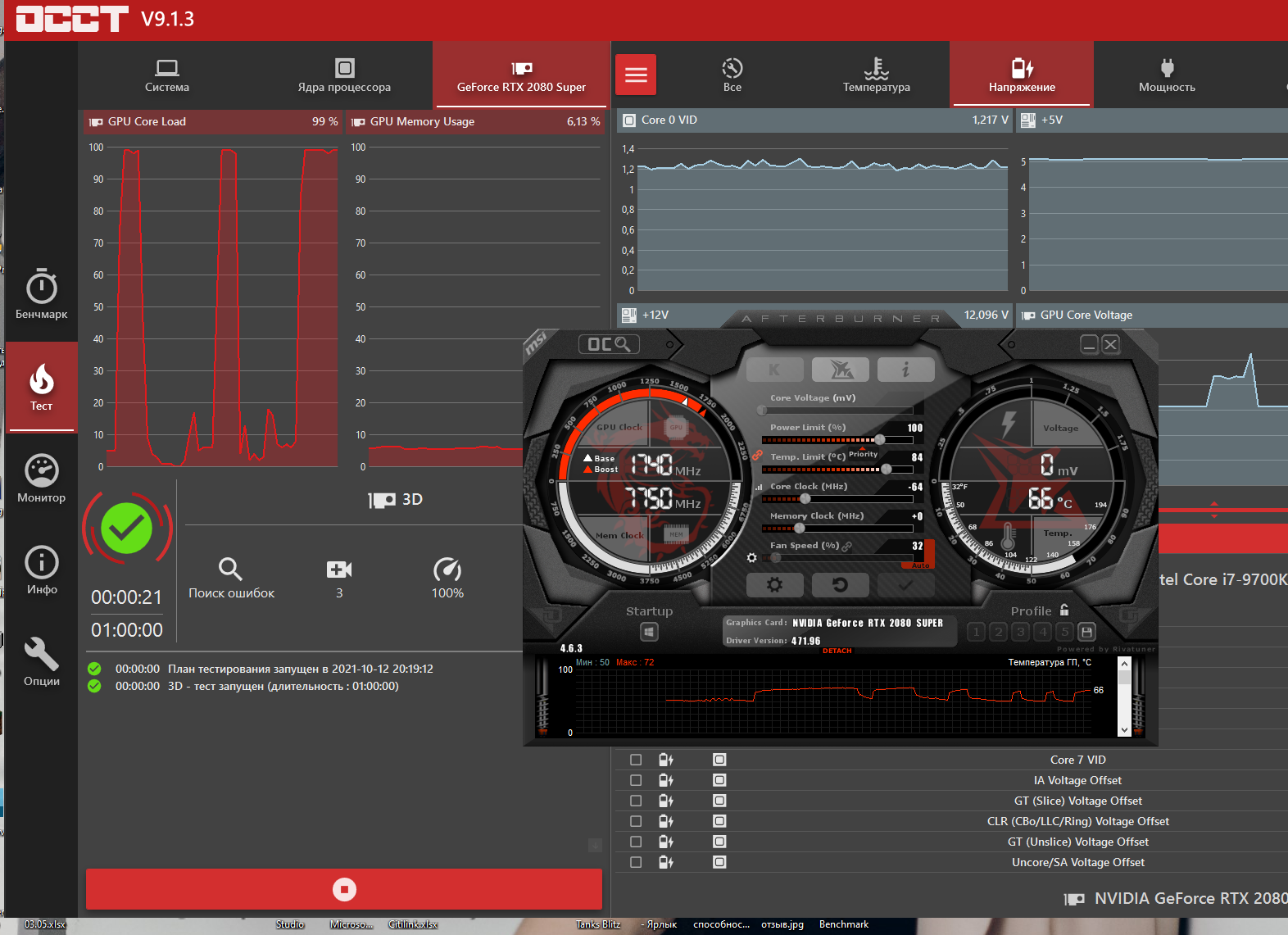1288x935 pixels.
Task: Click the battery icon in Core 7 VID row
Action: (x=666, y=760)
